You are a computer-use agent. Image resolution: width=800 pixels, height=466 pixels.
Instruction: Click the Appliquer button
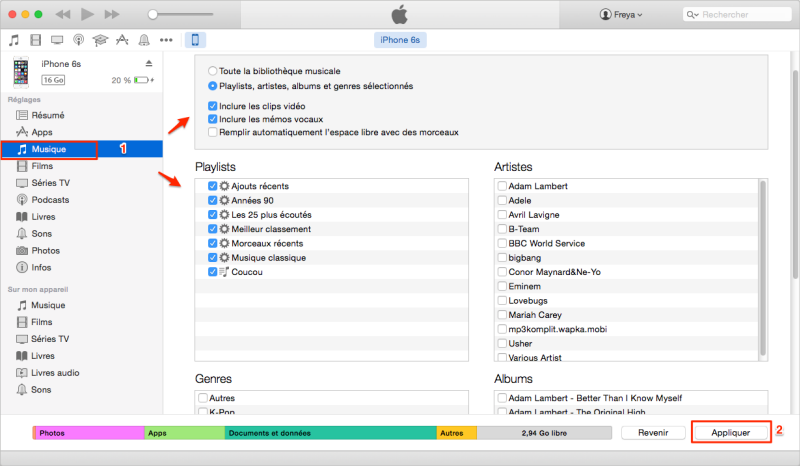tap(731, 433)
